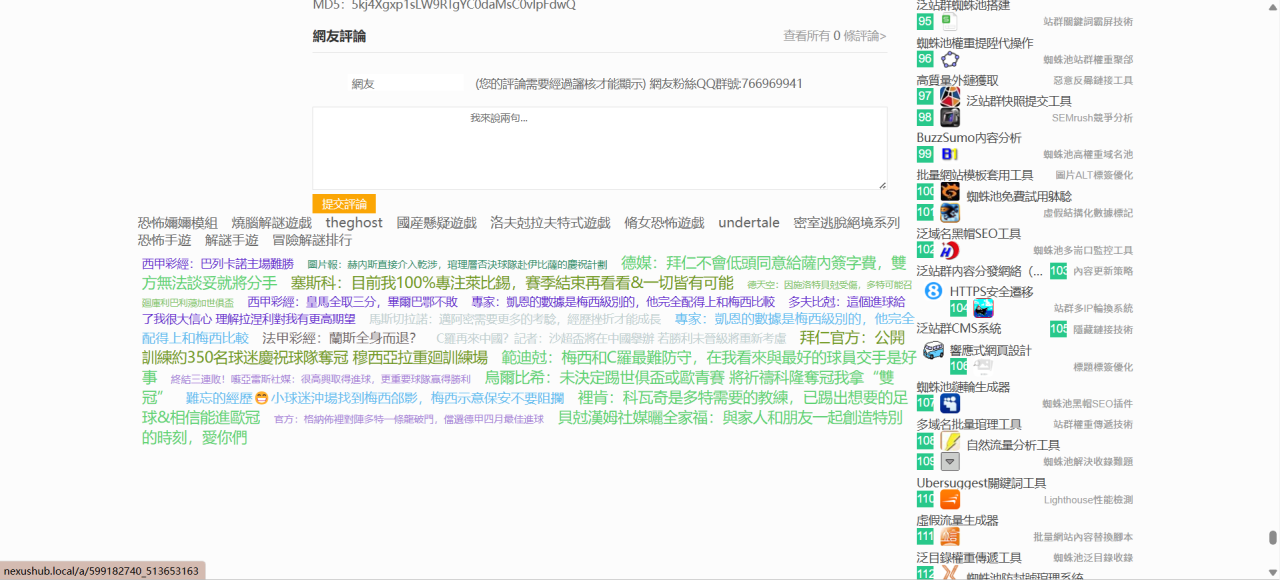Screen dimensions: 1280x580
Task: Click the vertical page scrollbar thumb
Action: 1272,537
